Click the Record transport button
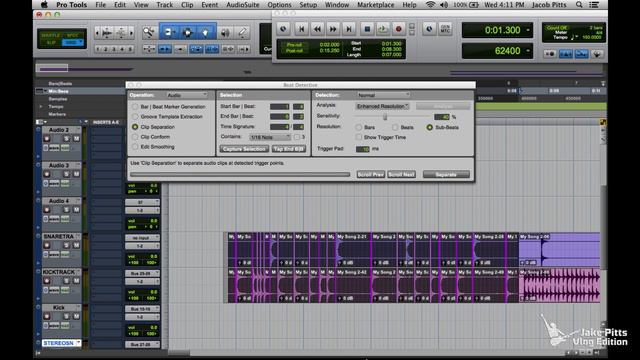Screen dimensions: 640x360 click(x=398, y=29)
